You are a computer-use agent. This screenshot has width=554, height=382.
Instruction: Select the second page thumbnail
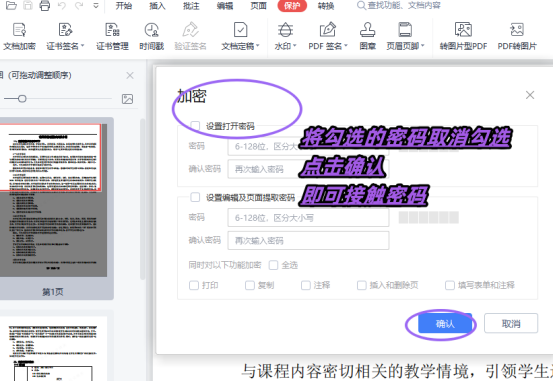[53, 348]
